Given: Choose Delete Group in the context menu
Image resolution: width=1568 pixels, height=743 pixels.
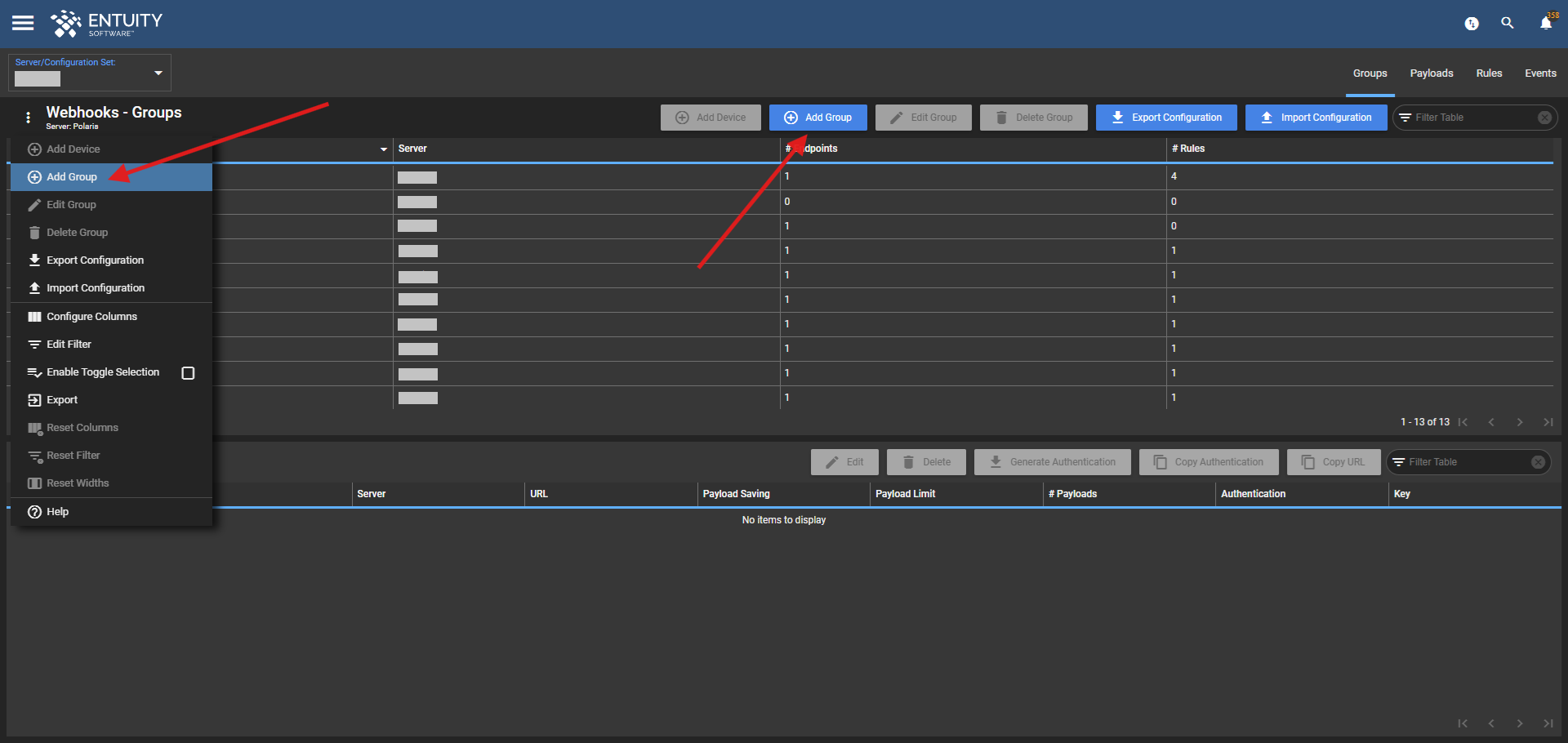Looking at the screenshot, I should 111,233.
